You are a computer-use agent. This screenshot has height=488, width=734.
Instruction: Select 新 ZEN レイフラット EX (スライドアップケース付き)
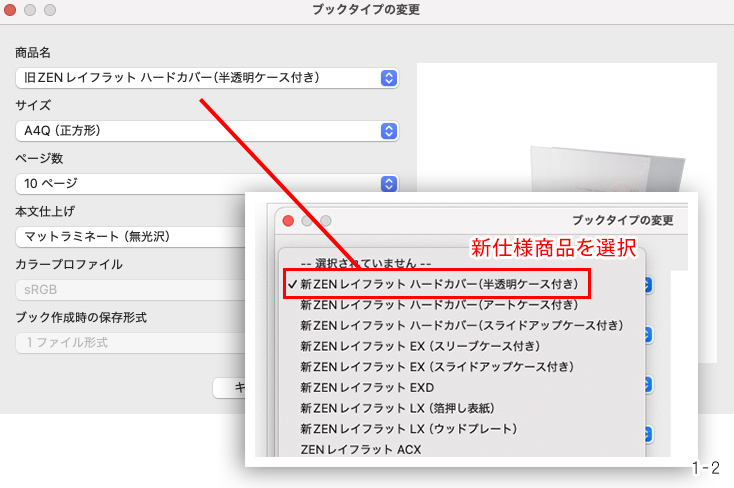click(x=437, y=367)
